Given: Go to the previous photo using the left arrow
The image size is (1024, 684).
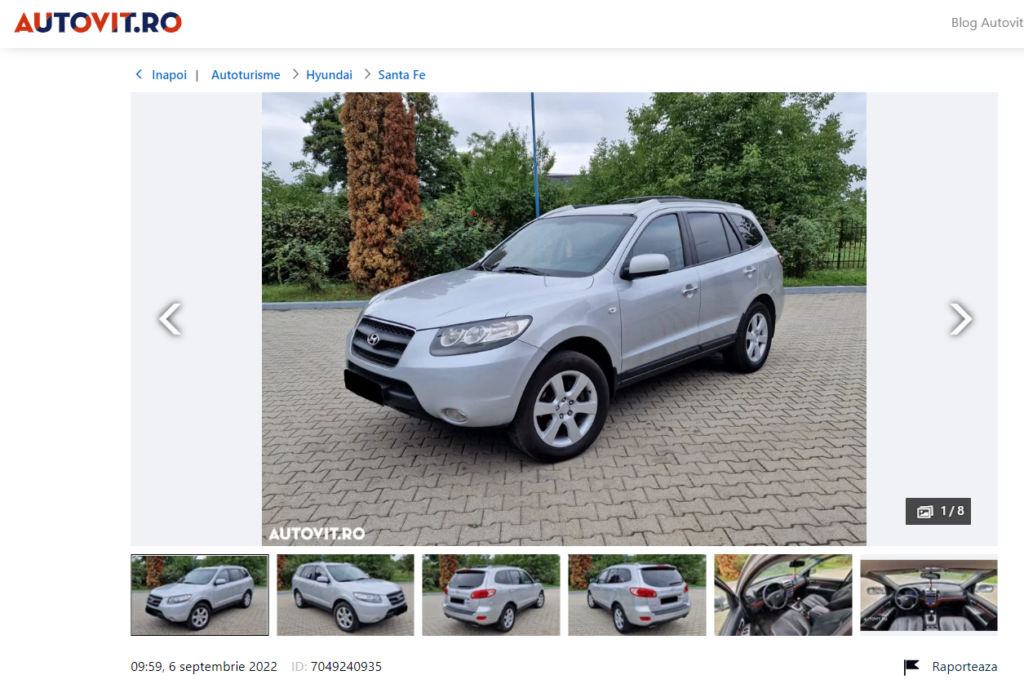Looking at the screenshot, I should (x=170, y=319).
